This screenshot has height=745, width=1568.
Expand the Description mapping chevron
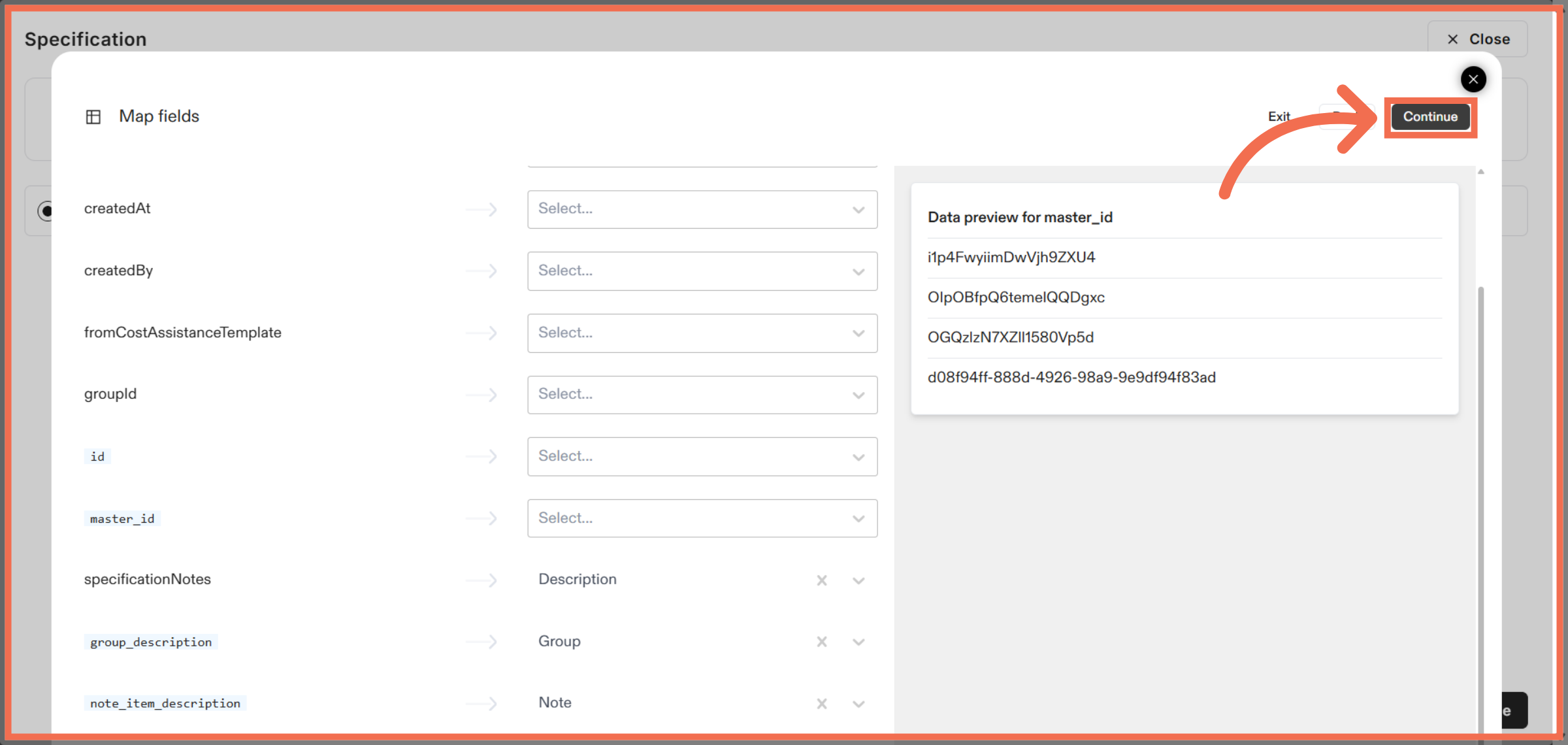click(x=858, y=580)
